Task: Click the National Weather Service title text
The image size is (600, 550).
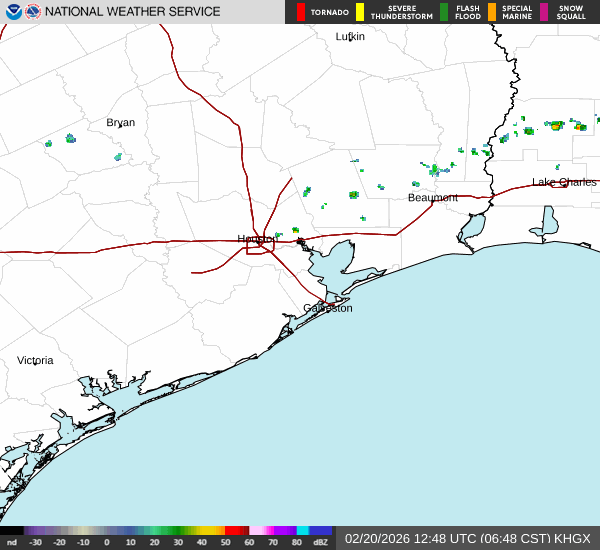Action: [x=133, y=12]
